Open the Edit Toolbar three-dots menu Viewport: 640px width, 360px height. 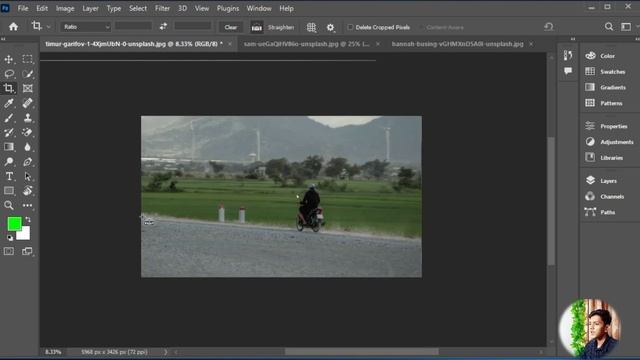[27, 205]
